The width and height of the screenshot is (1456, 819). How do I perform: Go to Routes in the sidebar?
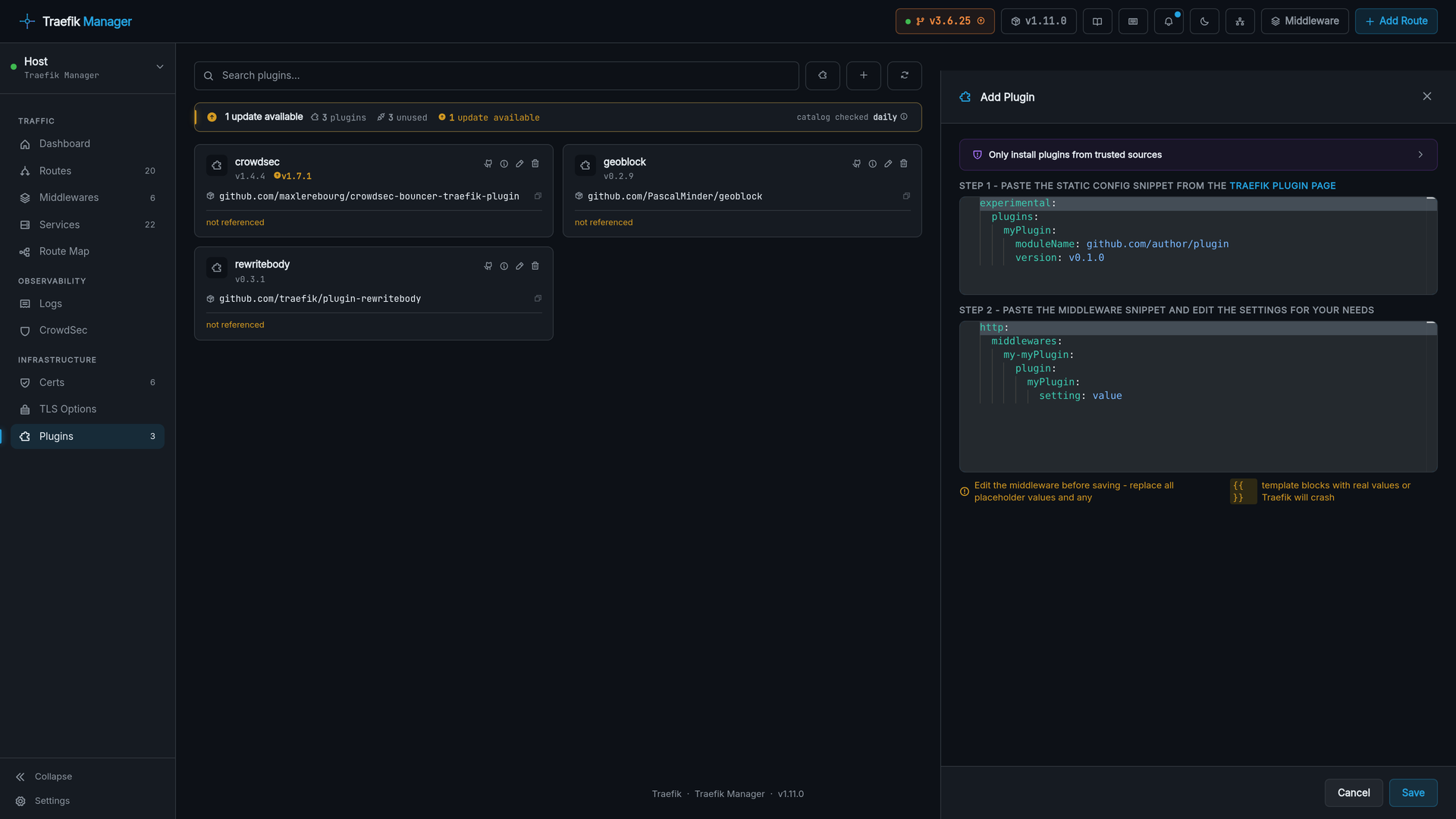point(87,171)
